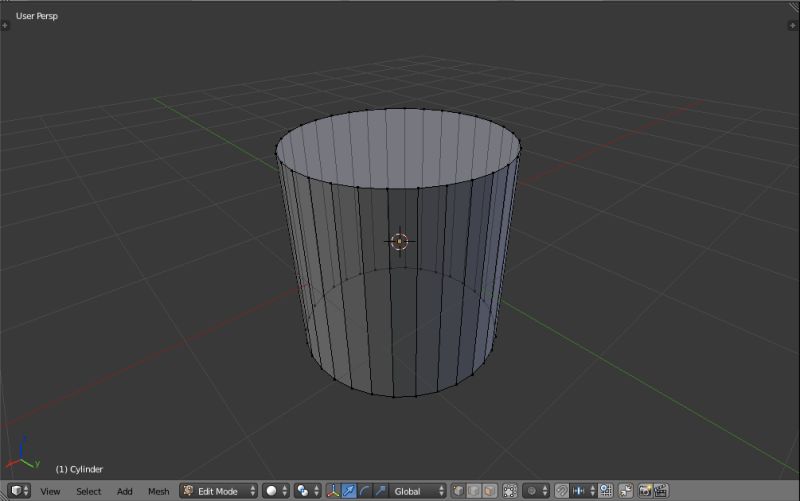Screen dimensions: 800x501
Task: Open the Add menu
Action: 124,491
